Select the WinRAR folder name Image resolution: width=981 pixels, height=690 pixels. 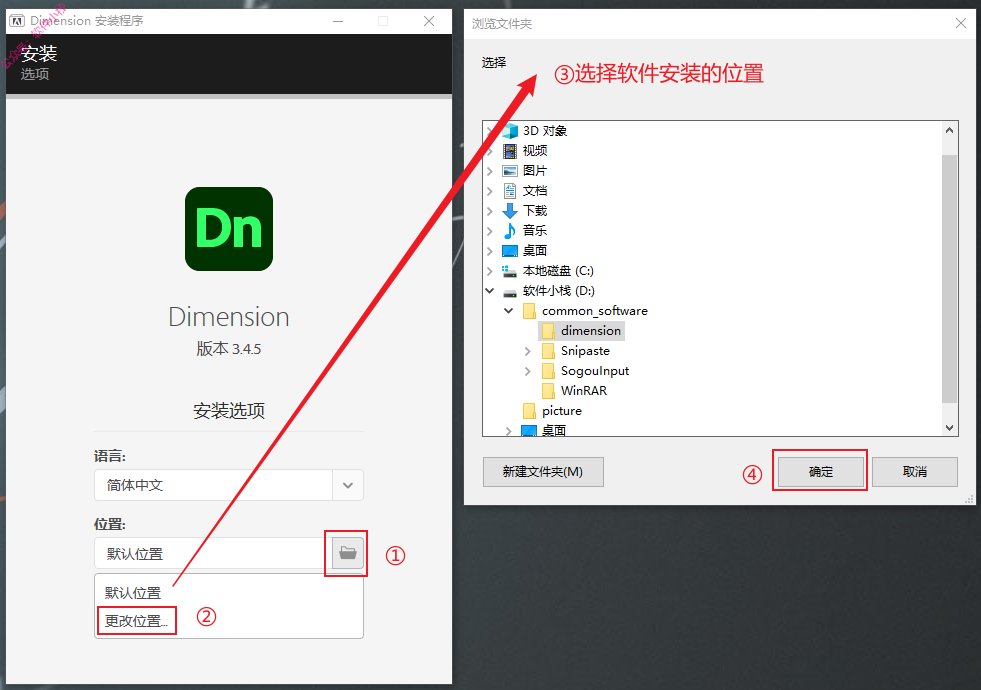(584, 391)
